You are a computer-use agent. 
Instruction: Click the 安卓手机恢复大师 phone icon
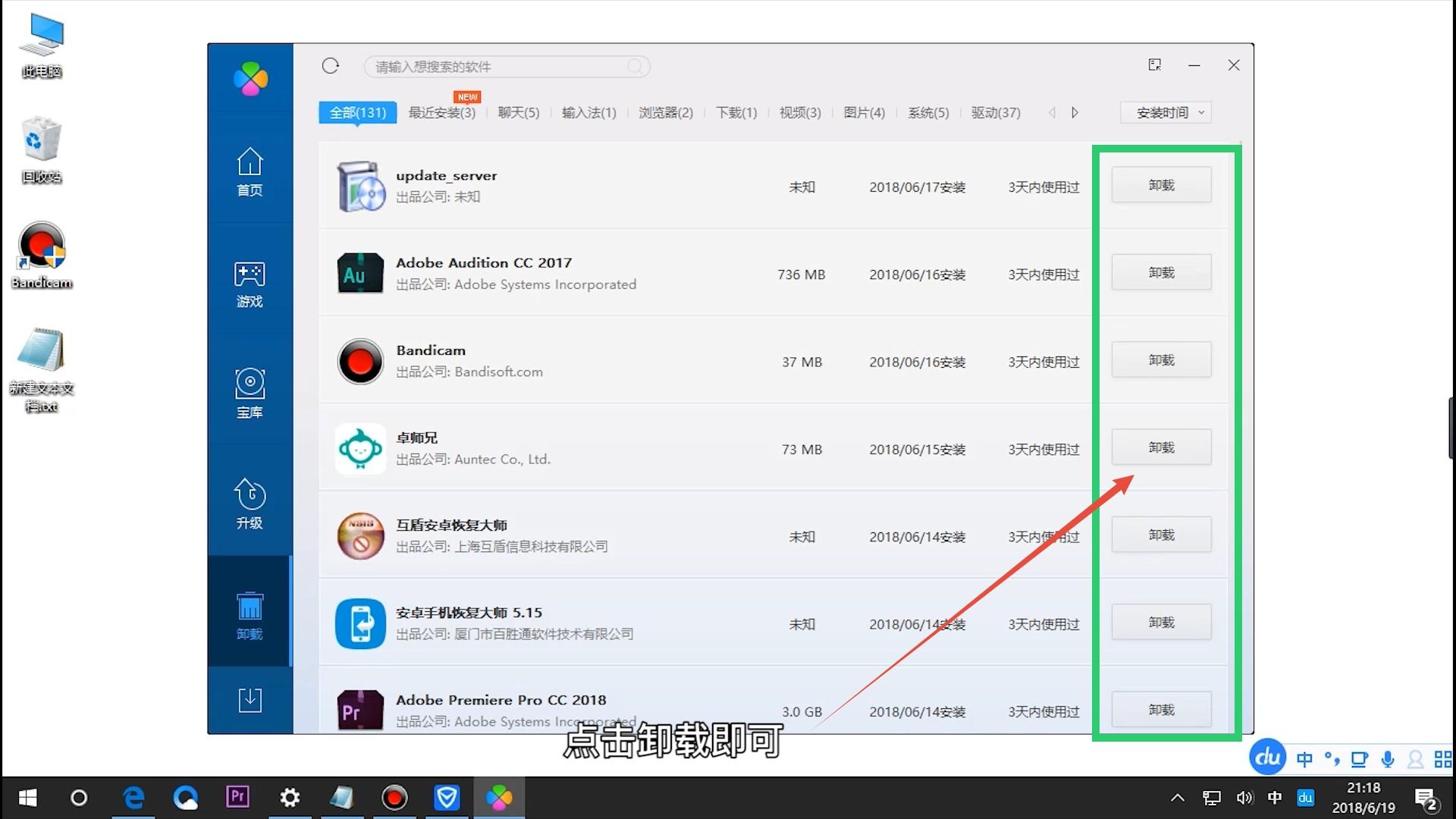pyautogui.click(x=360, y=623)
